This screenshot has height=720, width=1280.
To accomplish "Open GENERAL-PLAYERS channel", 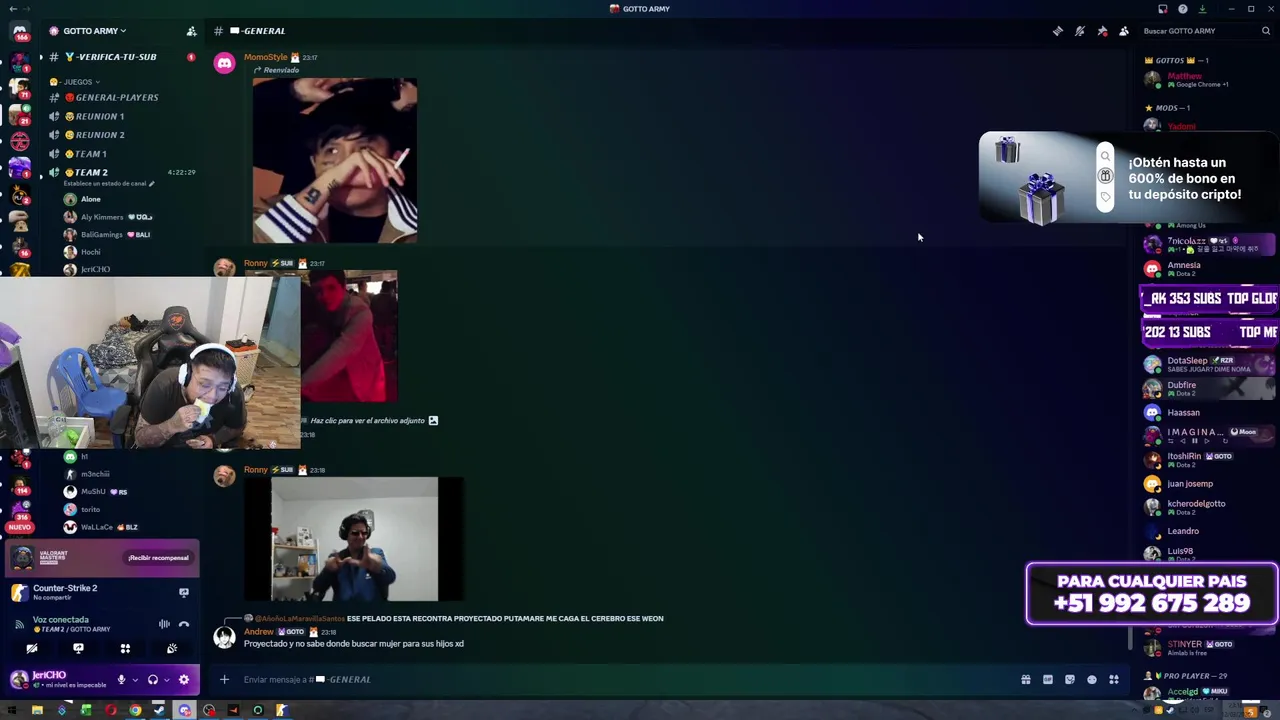I will (x=118, y=97).
